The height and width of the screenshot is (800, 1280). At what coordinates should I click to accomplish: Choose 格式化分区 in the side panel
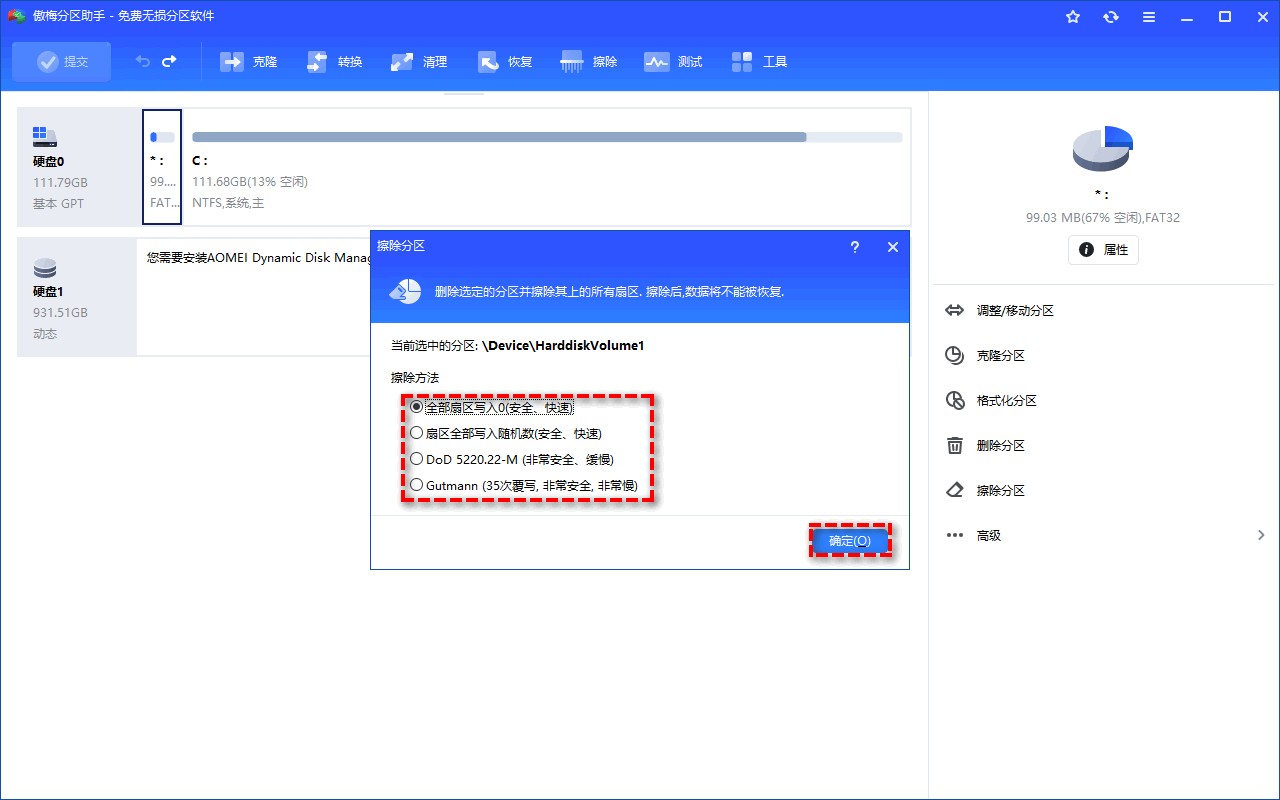click(x=1006, y=401)
